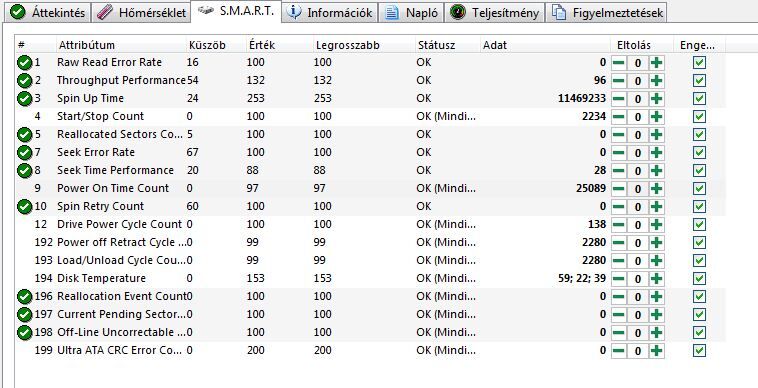This screenshot has width=758, height=388.
Task: Increase offset for Seek Time Performance
Action: click(x=656, y=171)
